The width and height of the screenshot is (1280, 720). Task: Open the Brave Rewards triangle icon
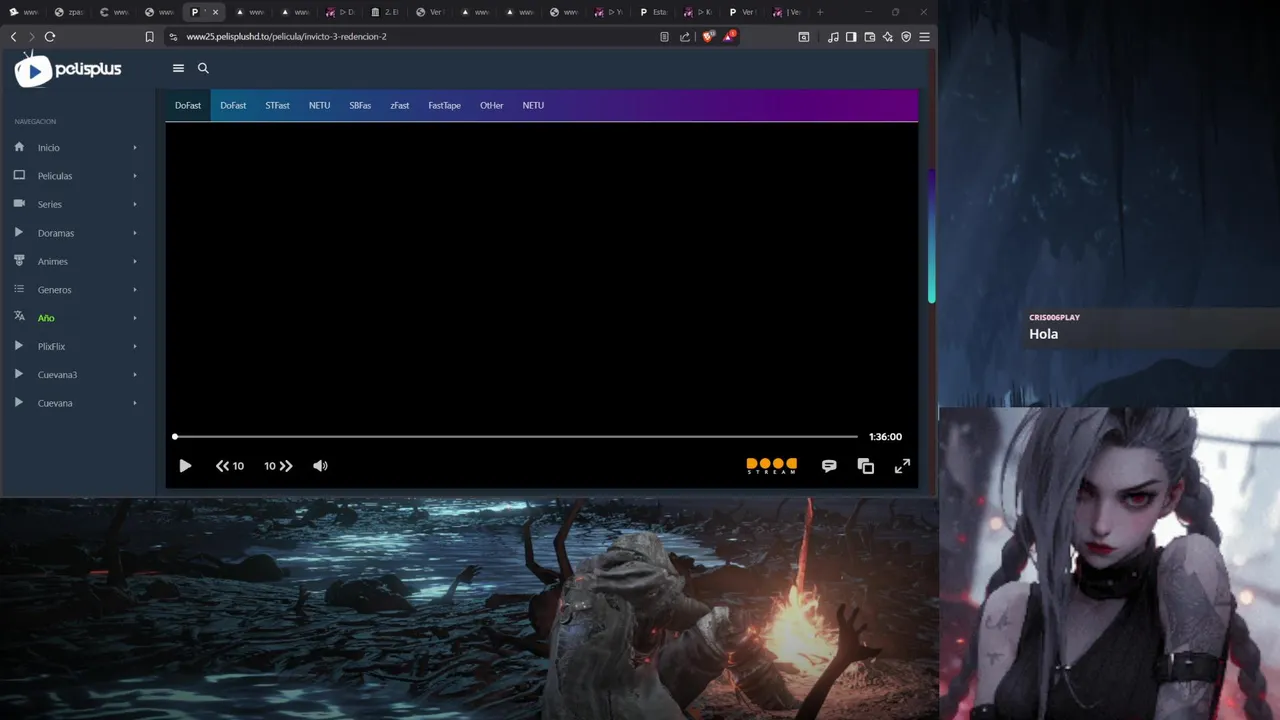[x=729, y=37]
